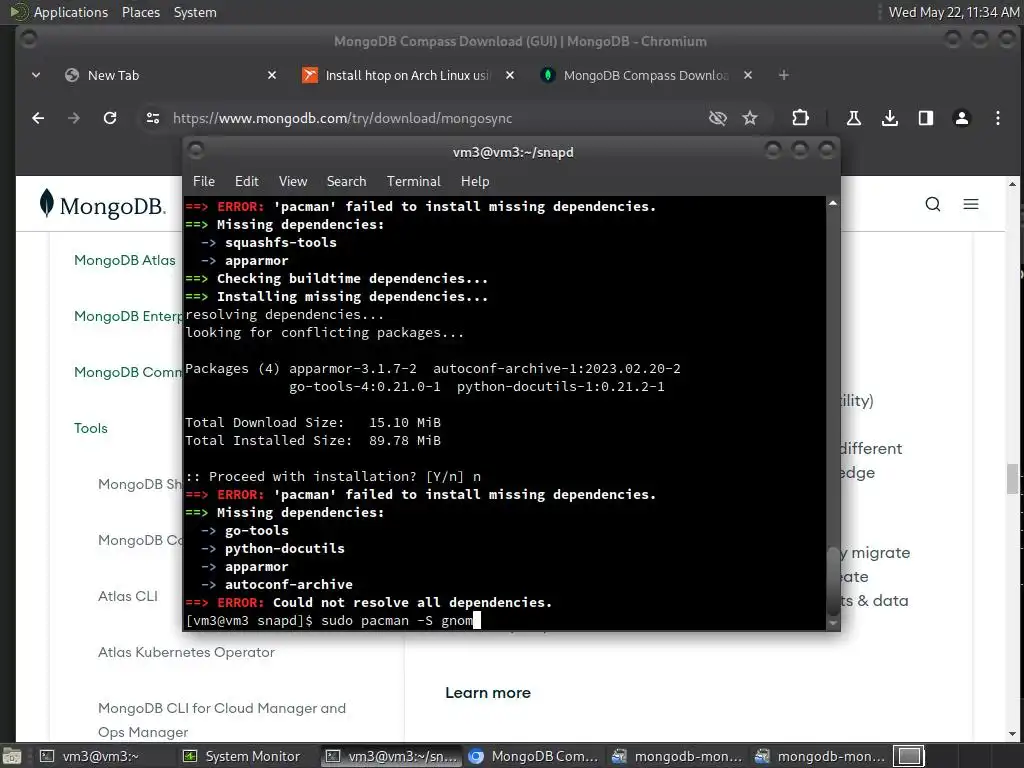Image resolution: width=1024 pixels, height=768 pixels.
Task: Click the terminal scrollbar up arrow
Action: (x=833, y=203)
